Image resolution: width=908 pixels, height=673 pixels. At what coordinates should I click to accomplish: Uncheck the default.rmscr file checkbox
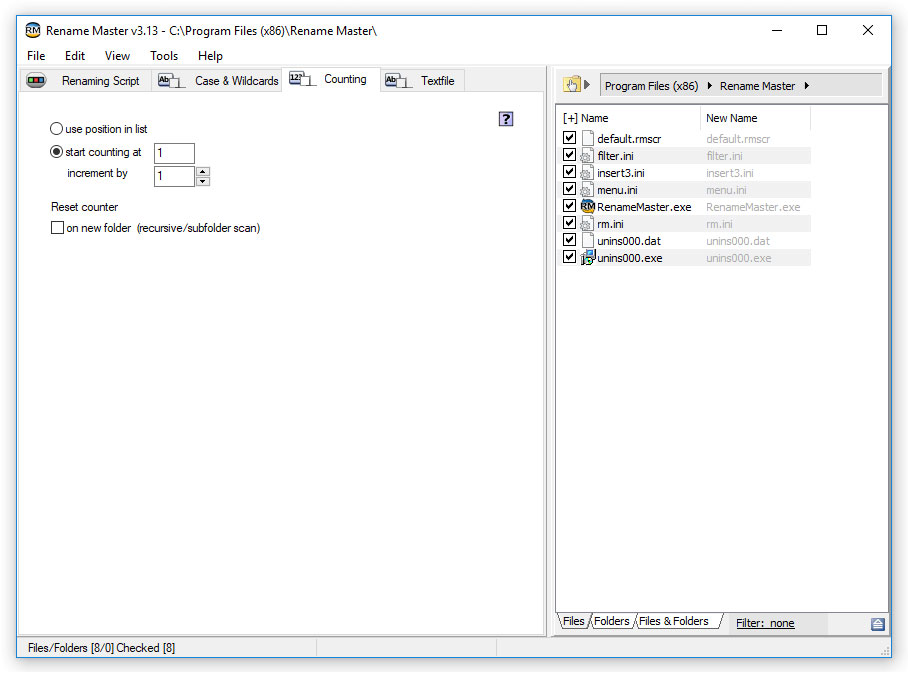(569, 137)
